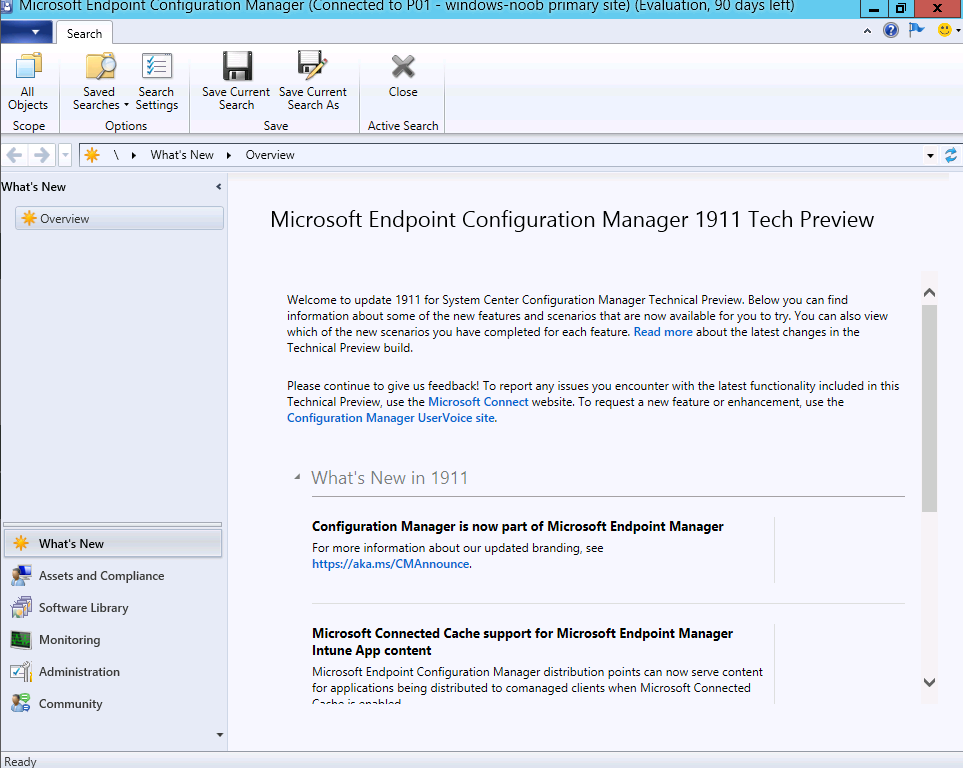Expand the root backslash breadcrumb arrow
This screenshot has width=963, height=768.
coord(133,155)
